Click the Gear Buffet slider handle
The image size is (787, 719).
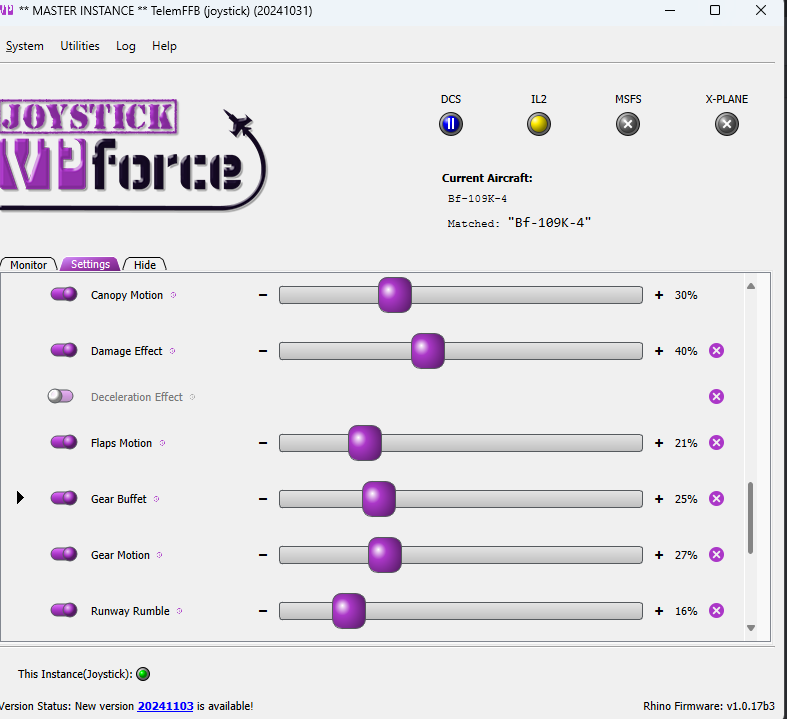coord(379,499)
